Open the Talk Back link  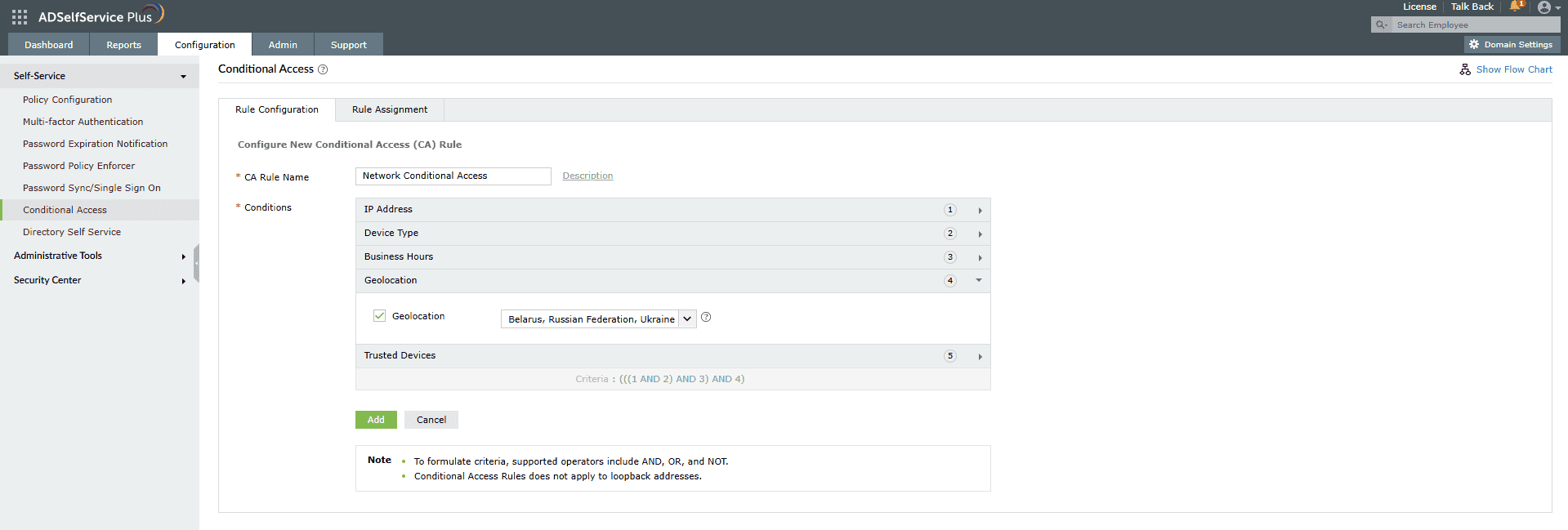(1472, 7)
